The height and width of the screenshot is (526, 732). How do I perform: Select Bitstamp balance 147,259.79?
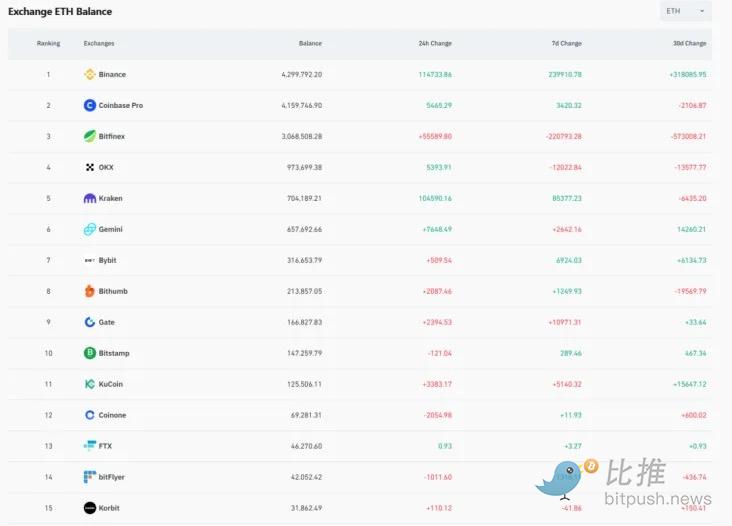[304, 353]
